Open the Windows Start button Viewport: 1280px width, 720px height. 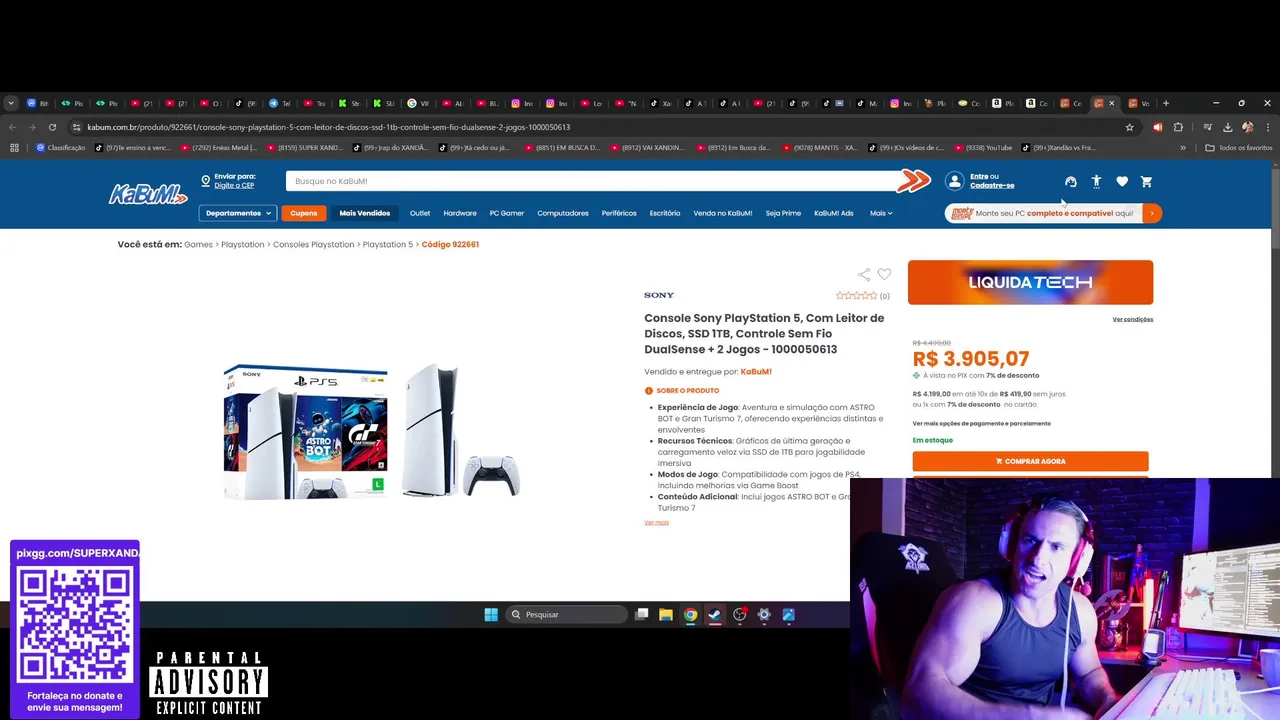(491, 614)
